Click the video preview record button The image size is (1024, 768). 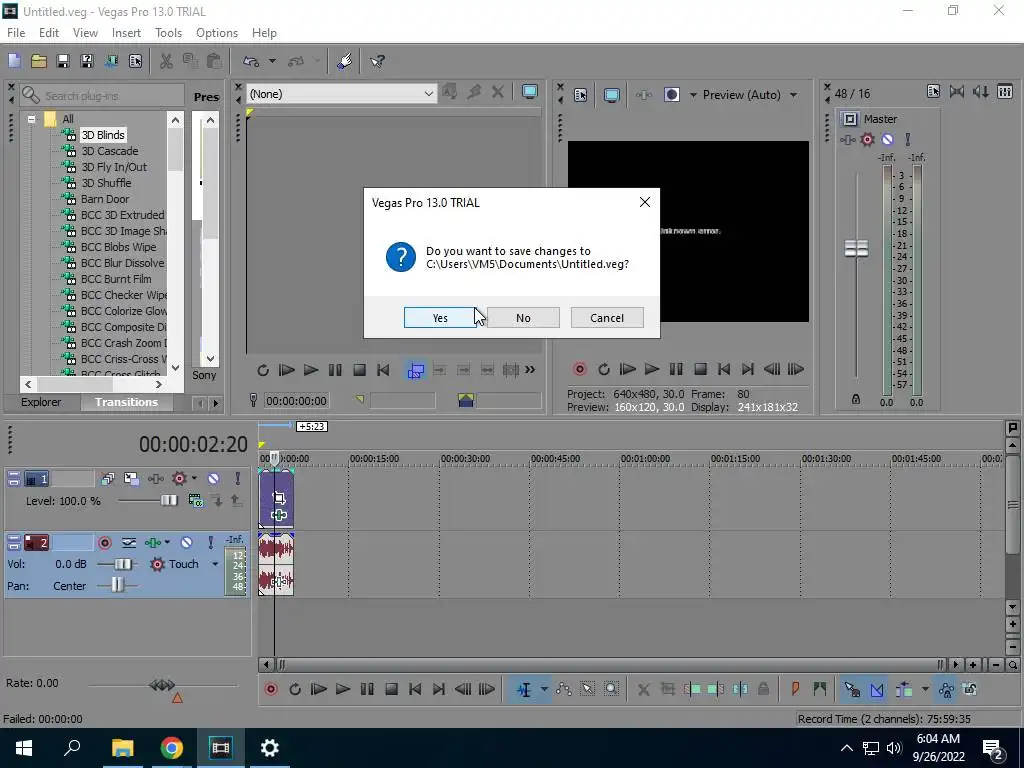coord(579,370)
